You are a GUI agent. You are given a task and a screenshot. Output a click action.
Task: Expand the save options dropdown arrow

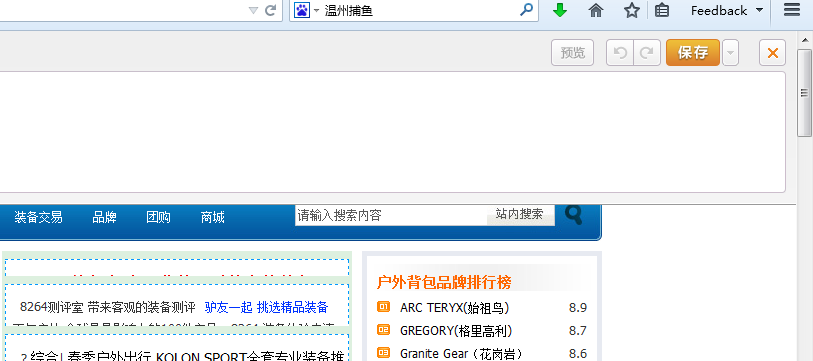730,52
